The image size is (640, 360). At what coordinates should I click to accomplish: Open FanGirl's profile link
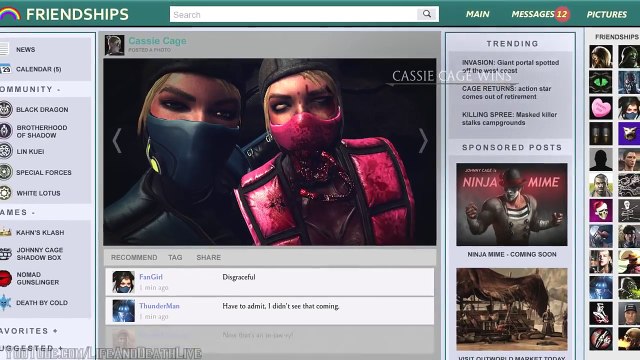point(151,277)
